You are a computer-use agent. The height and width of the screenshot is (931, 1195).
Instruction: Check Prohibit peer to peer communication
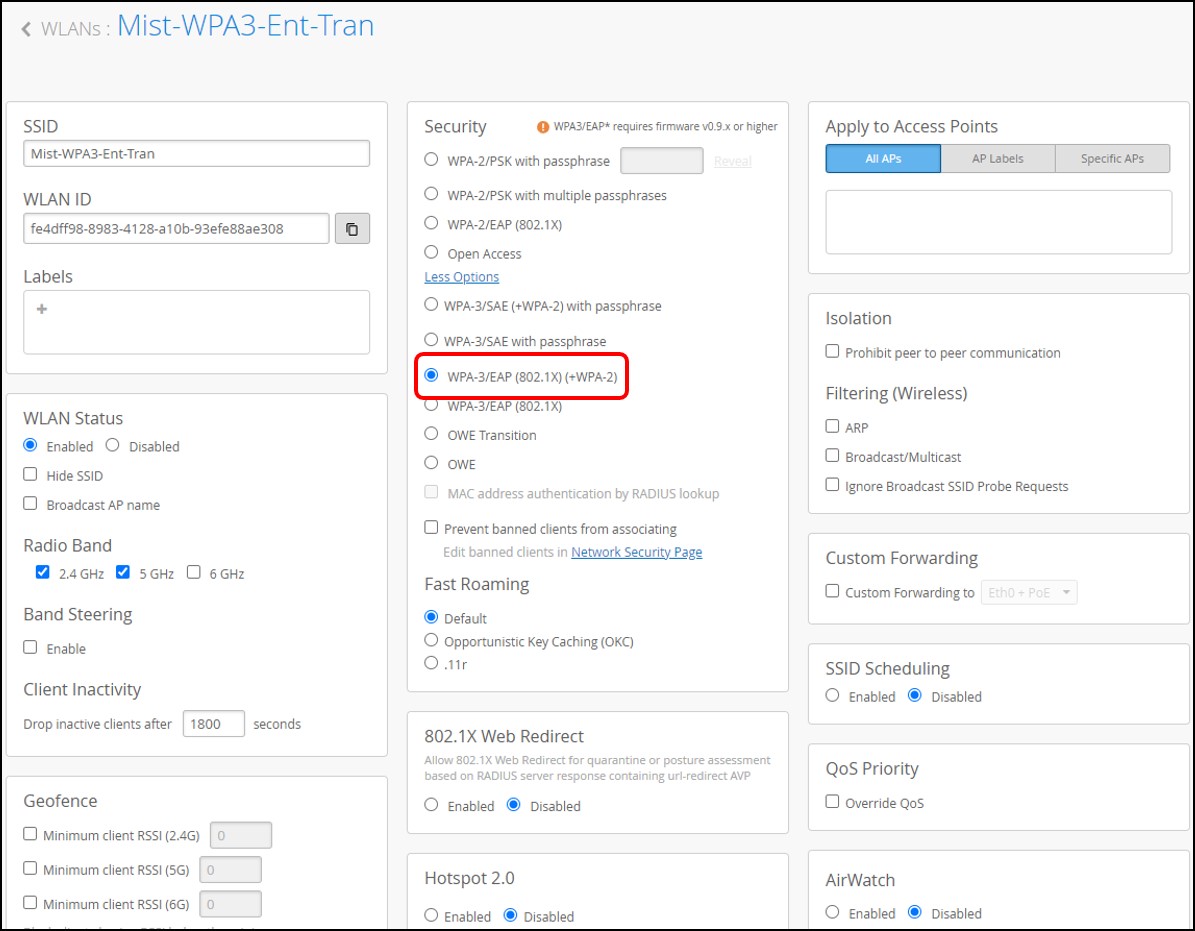coord(832,351)
